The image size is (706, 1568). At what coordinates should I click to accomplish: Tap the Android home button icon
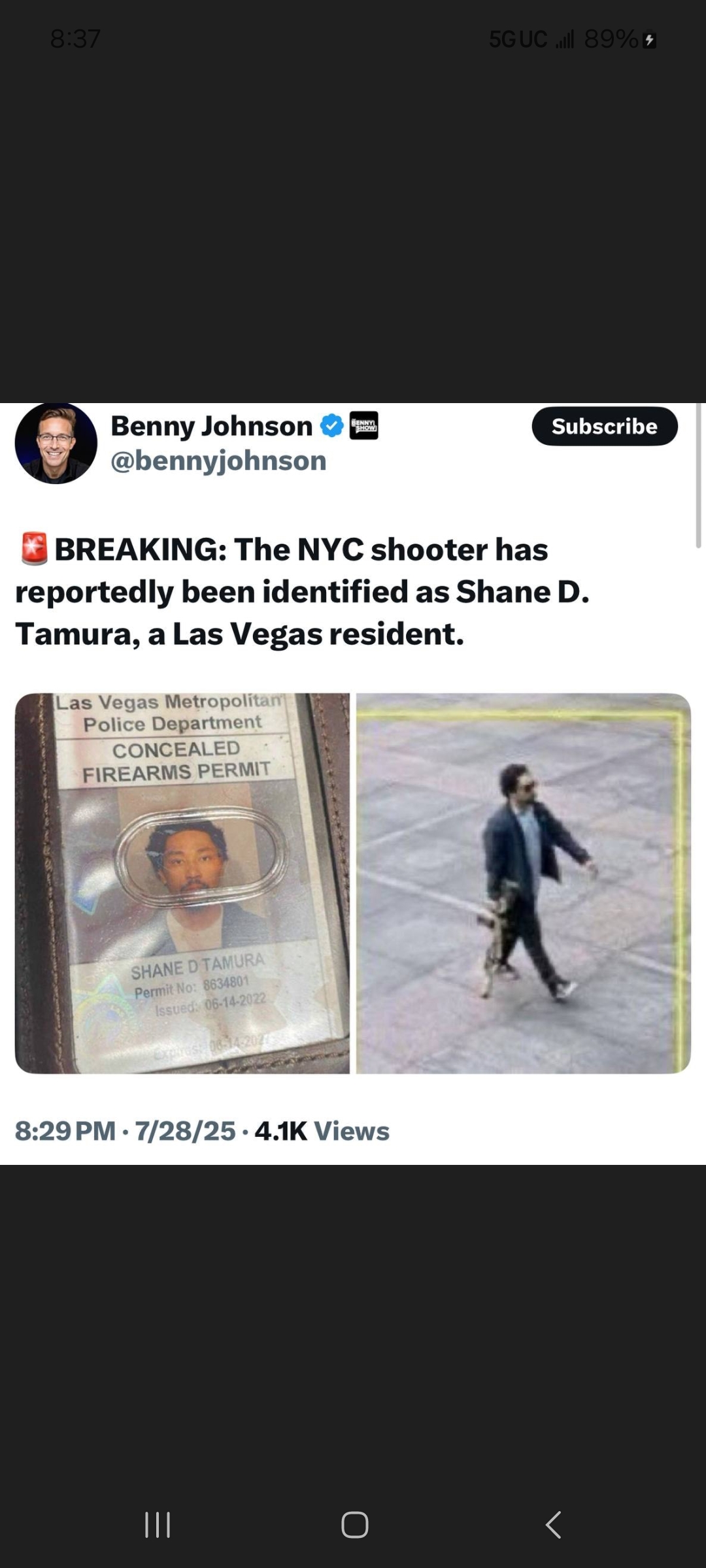click(355, 1525)
